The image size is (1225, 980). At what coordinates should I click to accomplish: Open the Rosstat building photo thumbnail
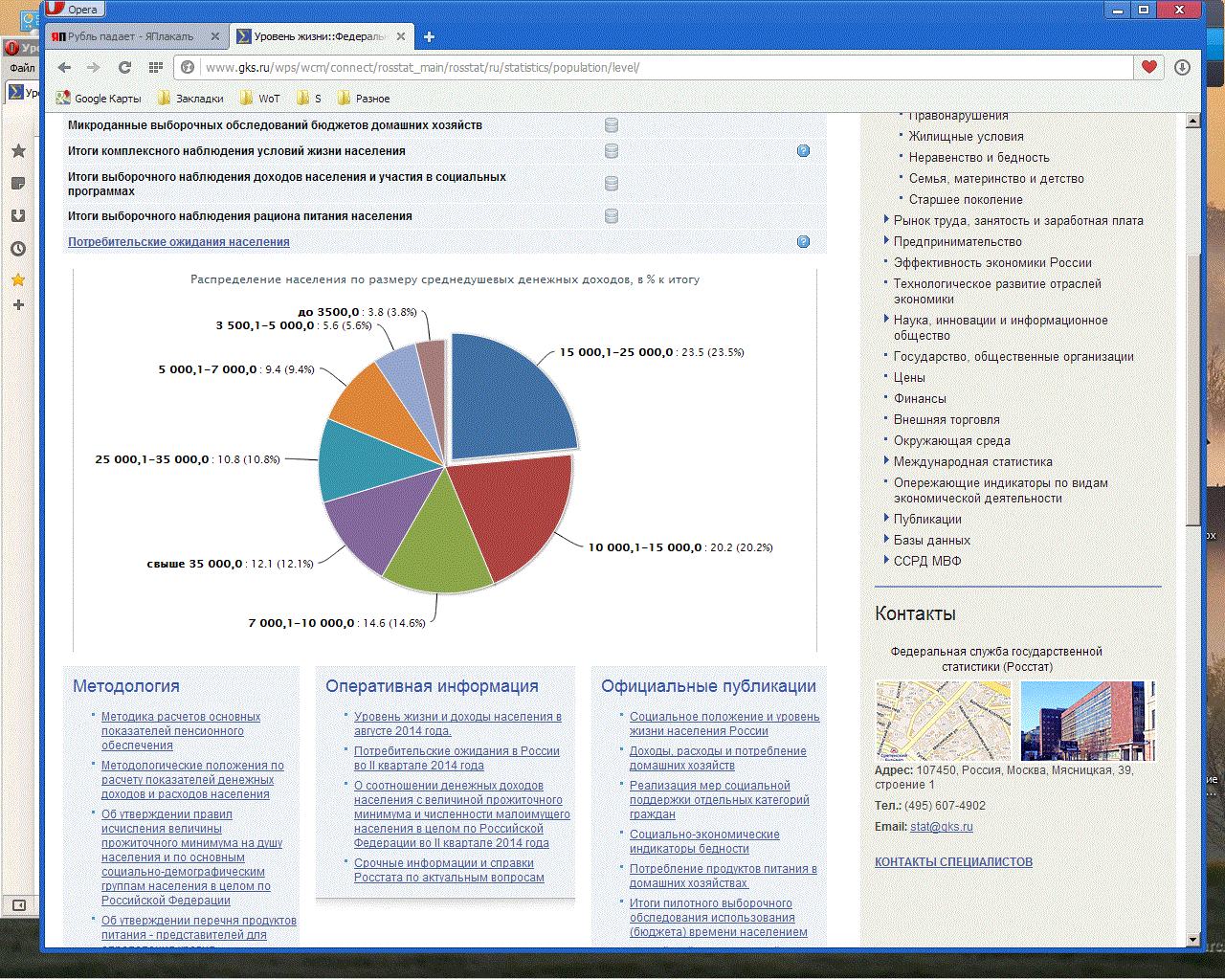coord(1088,721)
